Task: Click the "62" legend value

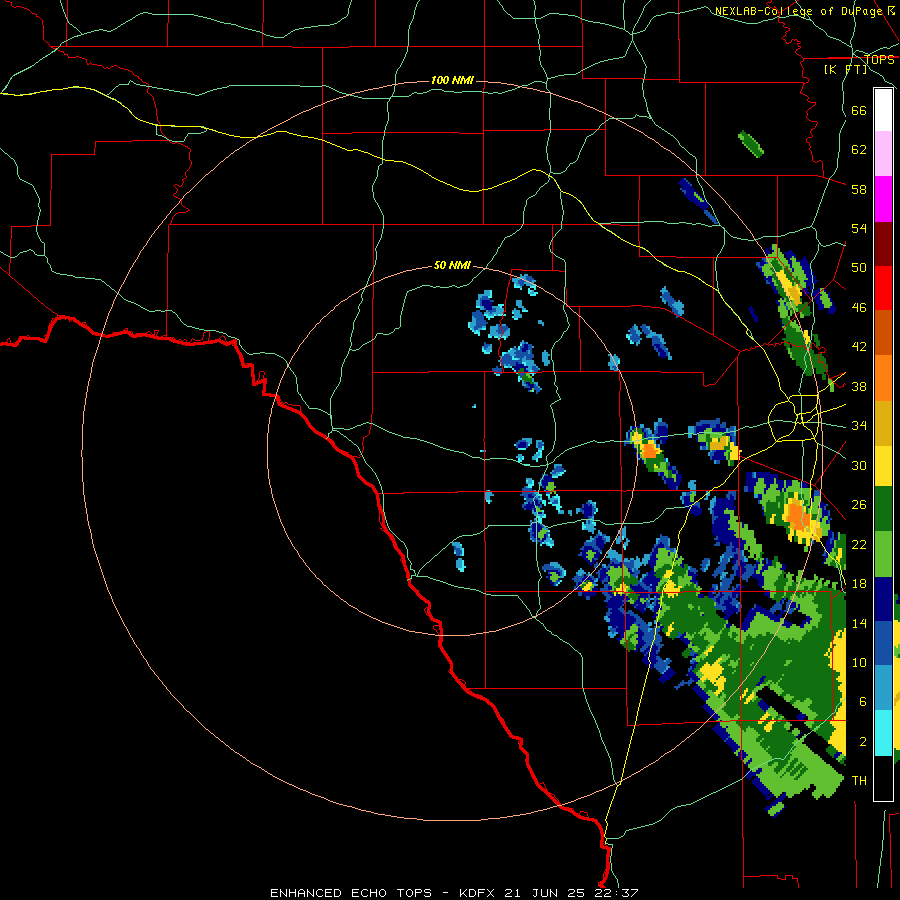Action: tap(859, 150)
